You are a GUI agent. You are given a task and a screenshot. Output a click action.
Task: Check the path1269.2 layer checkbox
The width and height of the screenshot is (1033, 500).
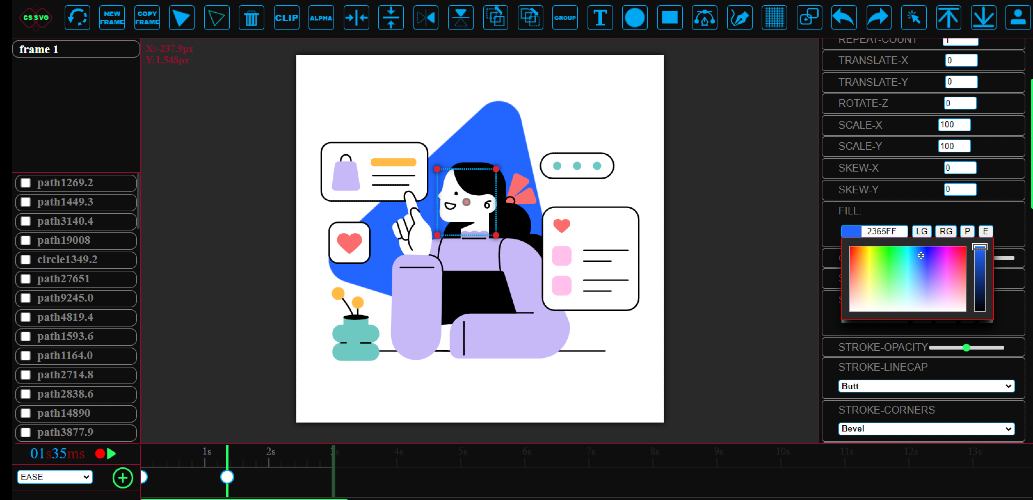point(26,182)
